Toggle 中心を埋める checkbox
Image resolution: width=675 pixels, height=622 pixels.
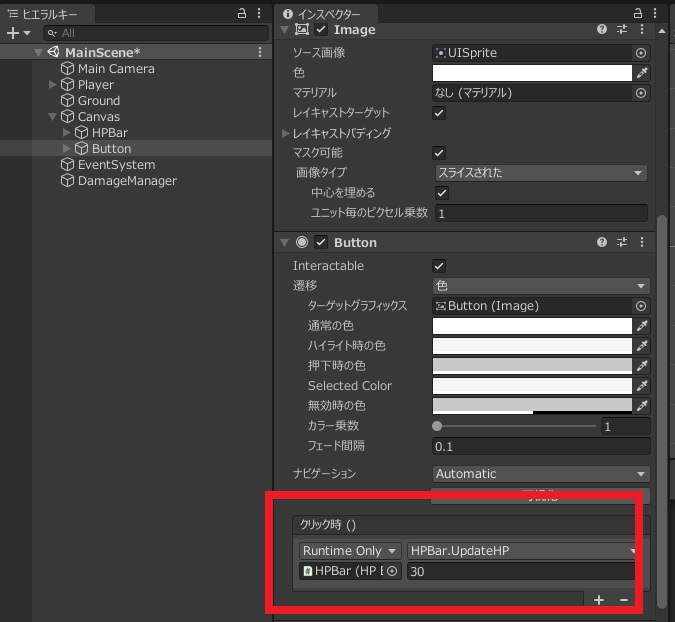[x=442, y=193]
